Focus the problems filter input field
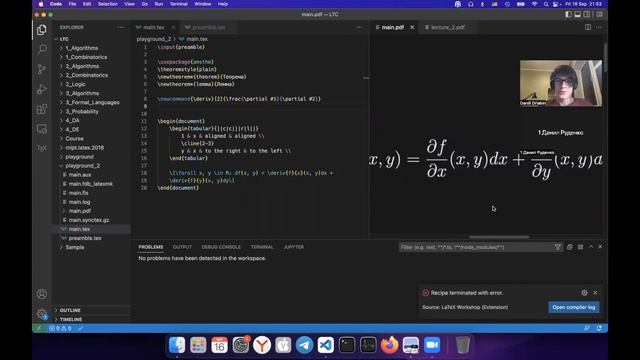 pos(476,247)
